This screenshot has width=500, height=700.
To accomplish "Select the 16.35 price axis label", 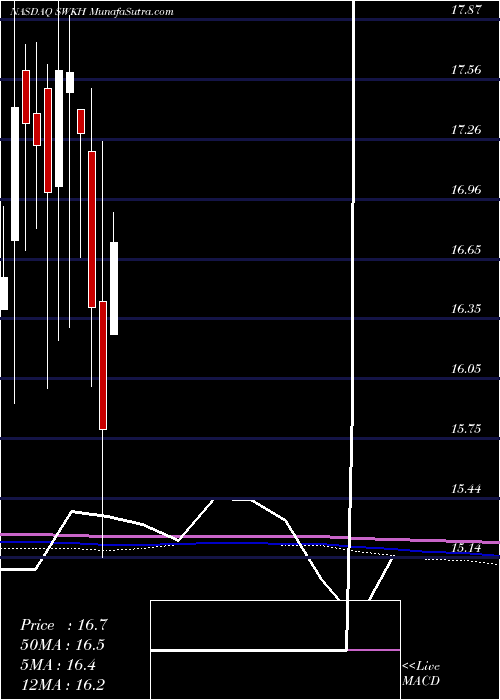I will [x=466, y=308].
